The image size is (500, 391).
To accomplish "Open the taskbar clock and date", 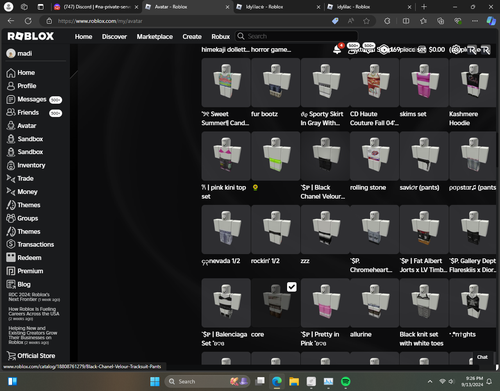I will [472, 381].
